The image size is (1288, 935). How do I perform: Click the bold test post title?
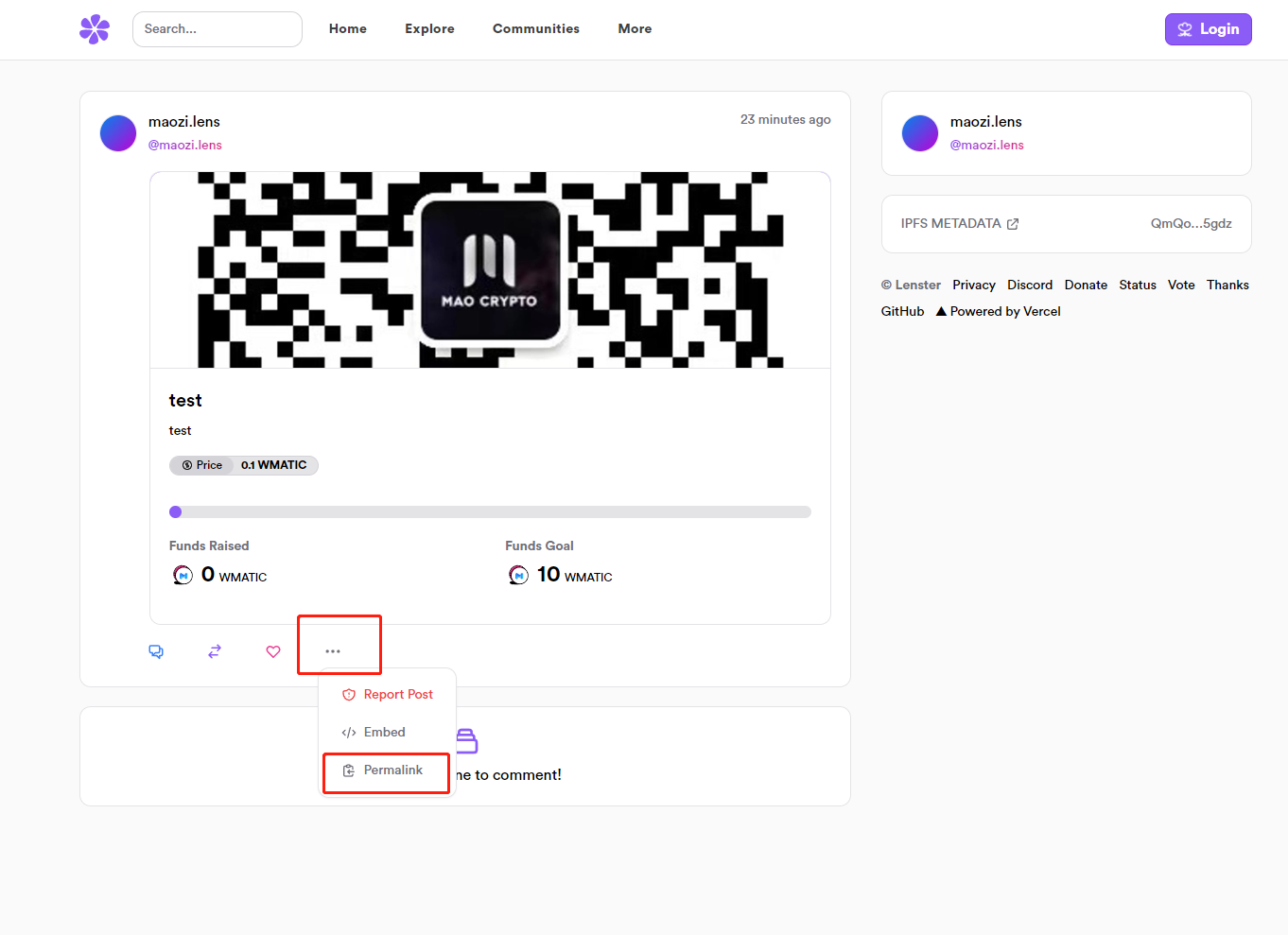(185, 401)
